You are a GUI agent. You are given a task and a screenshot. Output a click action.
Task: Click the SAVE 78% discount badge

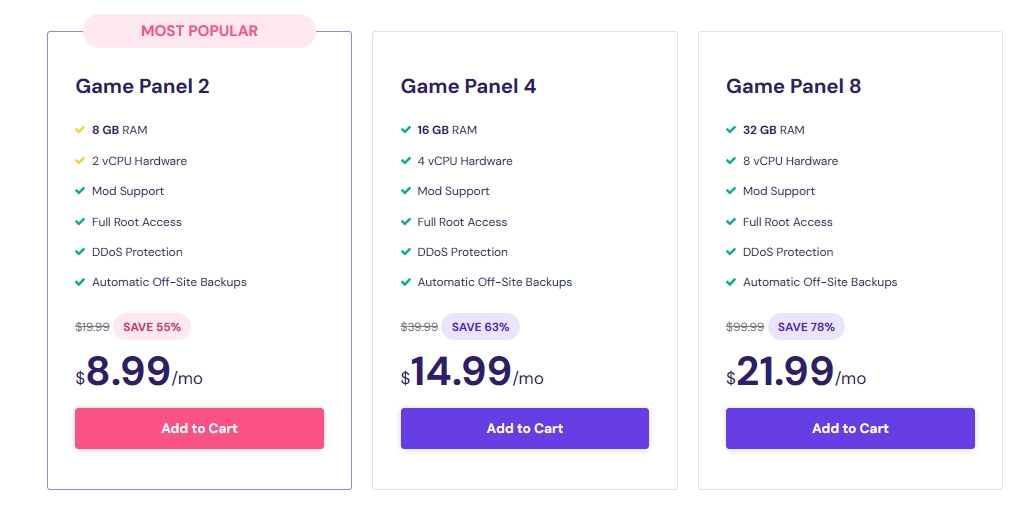(806, 327)
